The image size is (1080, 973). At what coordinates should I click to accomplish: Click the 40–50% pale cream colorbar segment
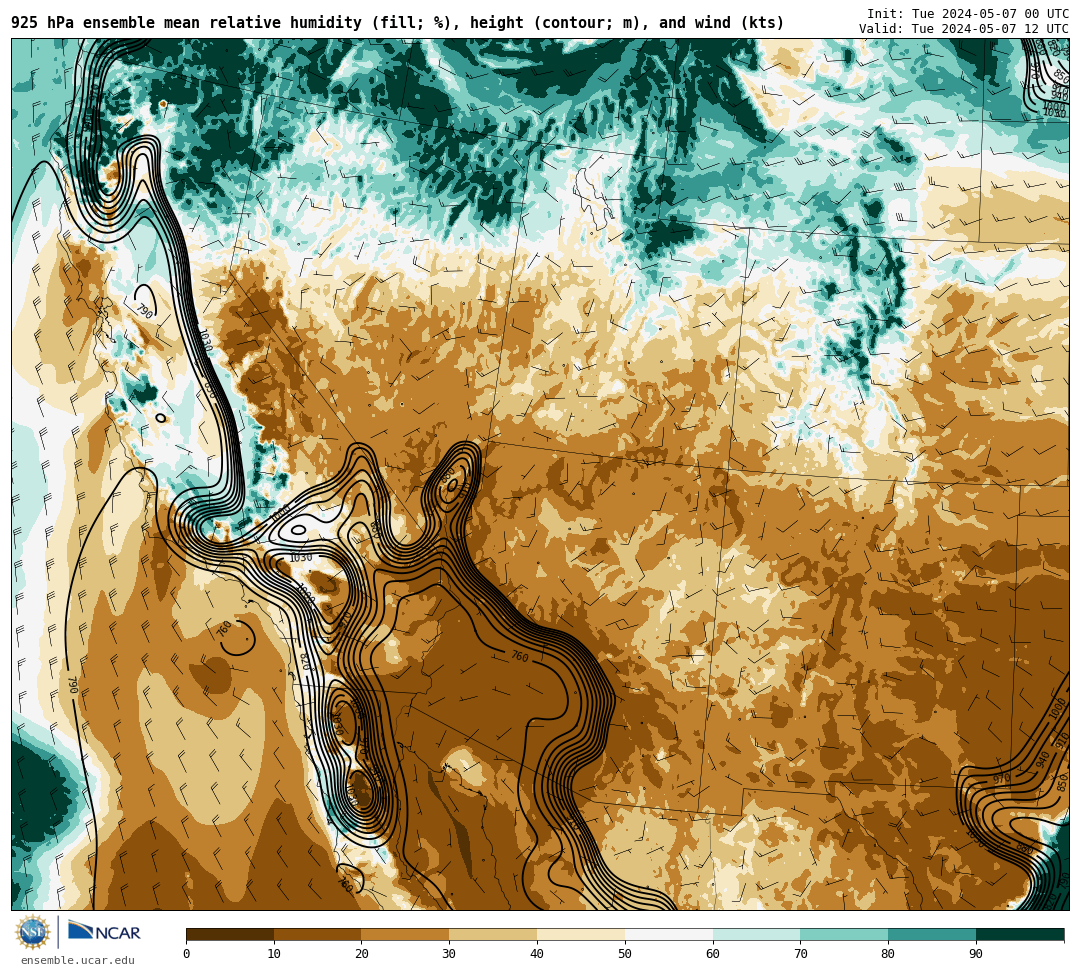(581, 934)
